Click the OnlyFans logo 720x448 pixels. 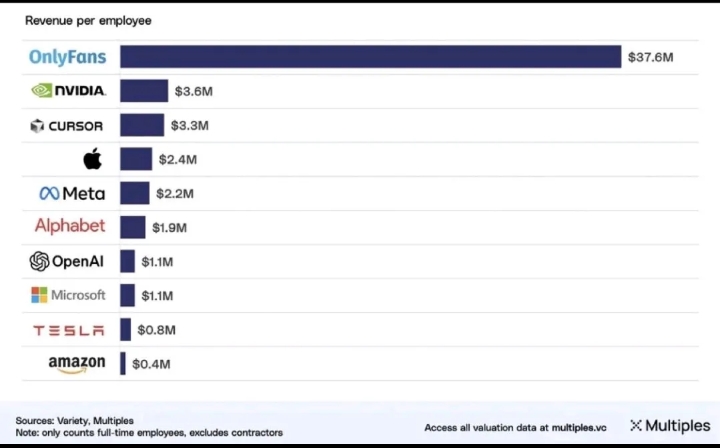click(x=68, y=57)
